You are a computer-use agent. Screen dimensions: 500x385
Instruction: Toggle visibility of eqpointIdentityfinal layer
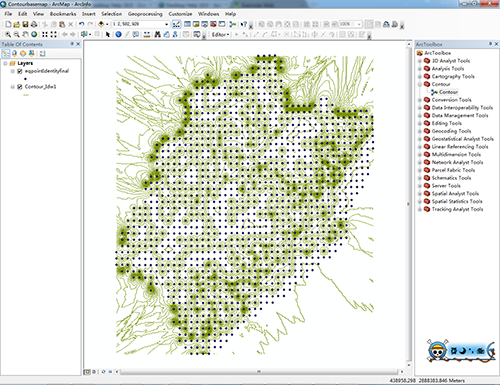click(20, 71)
